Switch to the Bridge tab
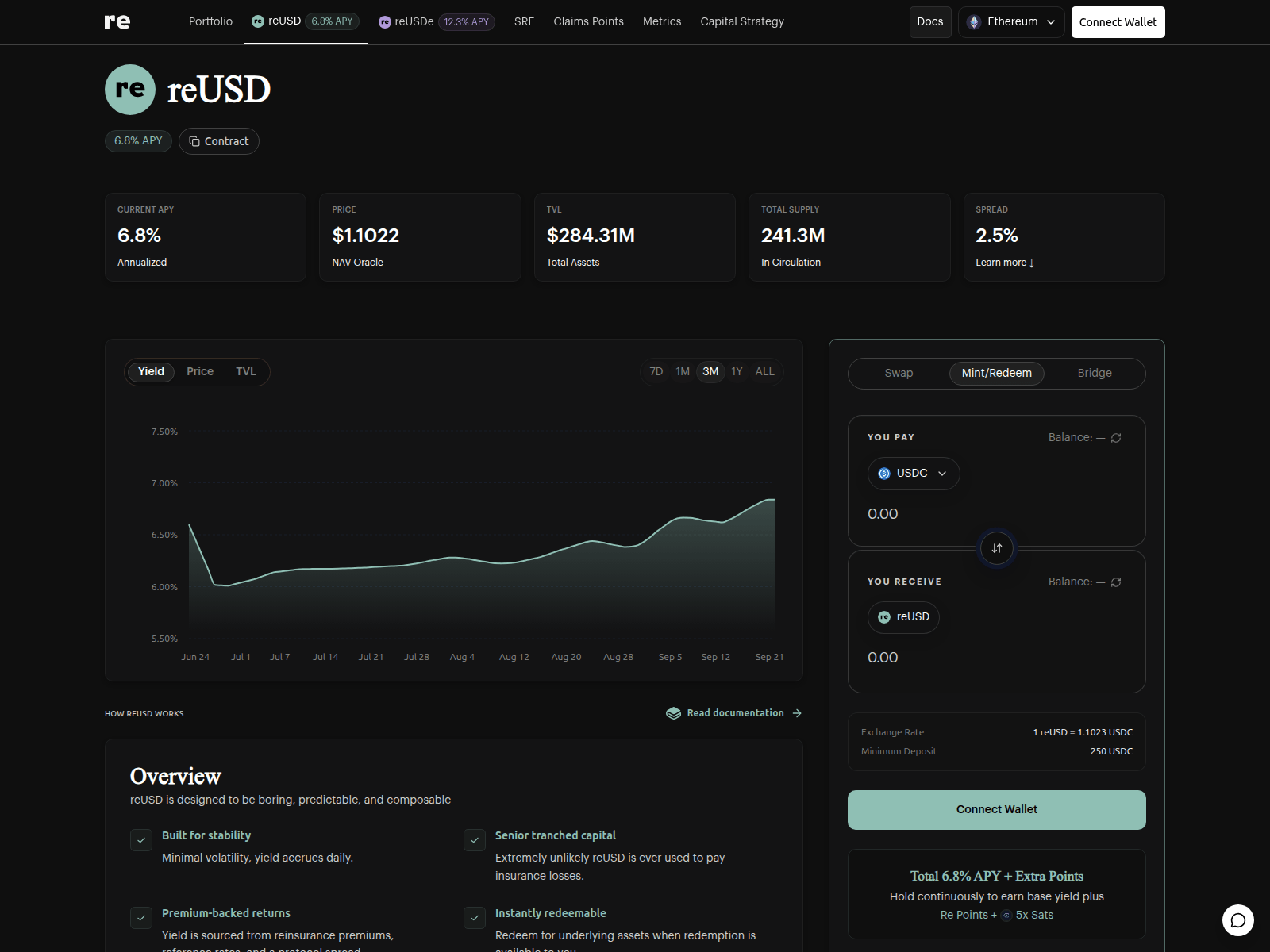 click(1095, 373)
